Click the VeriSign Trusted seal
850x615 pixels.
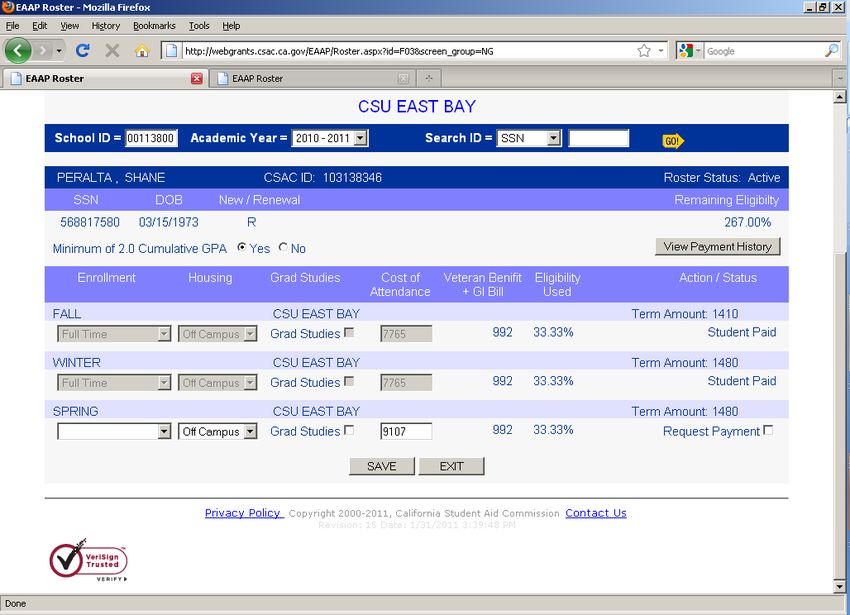(x=89, y=560)
